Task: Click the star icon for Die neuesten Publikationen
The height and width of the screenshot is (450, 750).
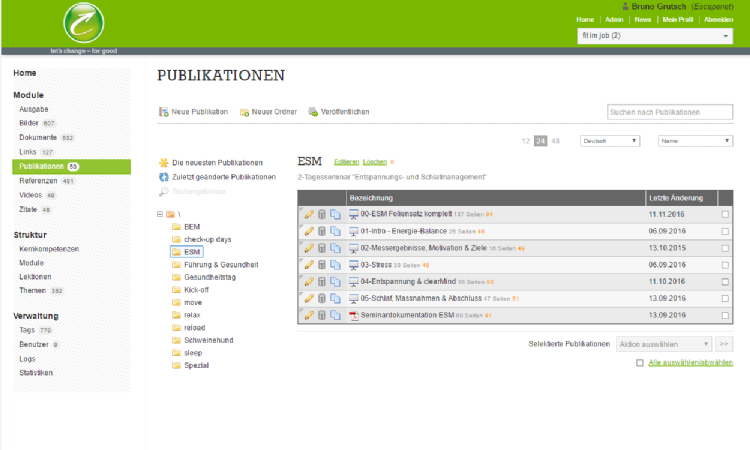Action: [x=164, y=162]
